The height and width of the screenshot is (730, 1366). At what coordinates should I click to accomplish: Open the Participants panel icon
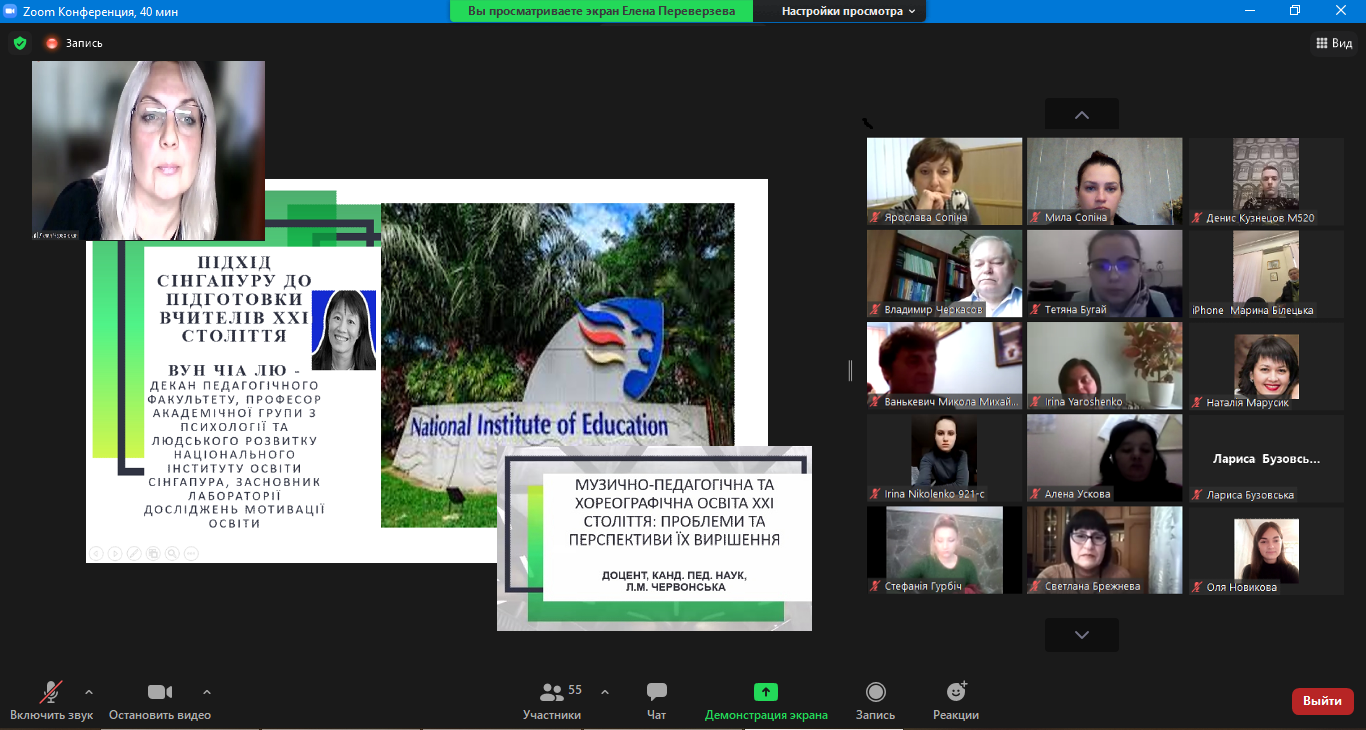click(x=552, y=692)
